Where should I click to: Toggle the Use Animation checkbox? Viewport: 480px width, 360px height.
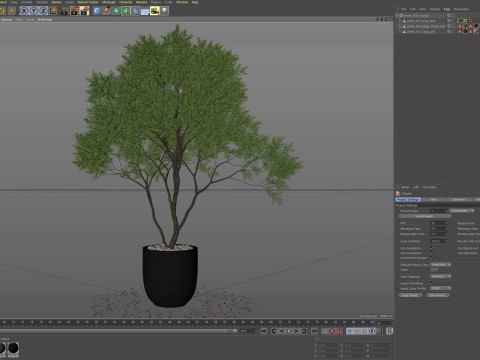[432, 248]
